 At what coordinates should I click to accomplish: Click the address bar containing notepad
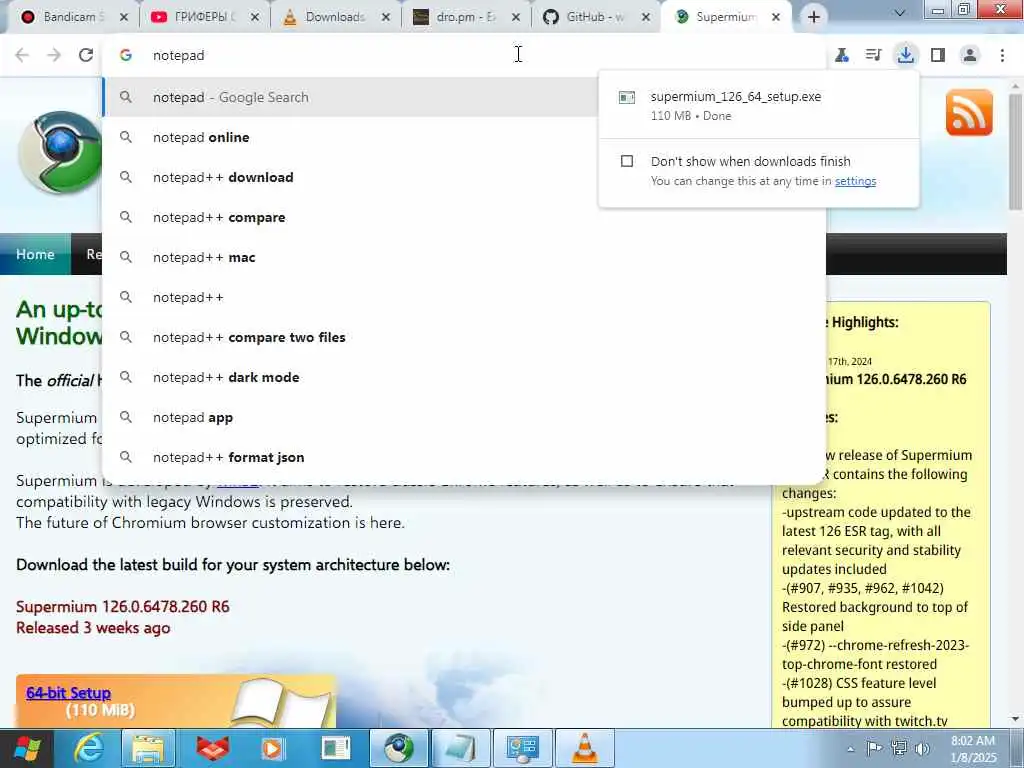tap(464, 55)
